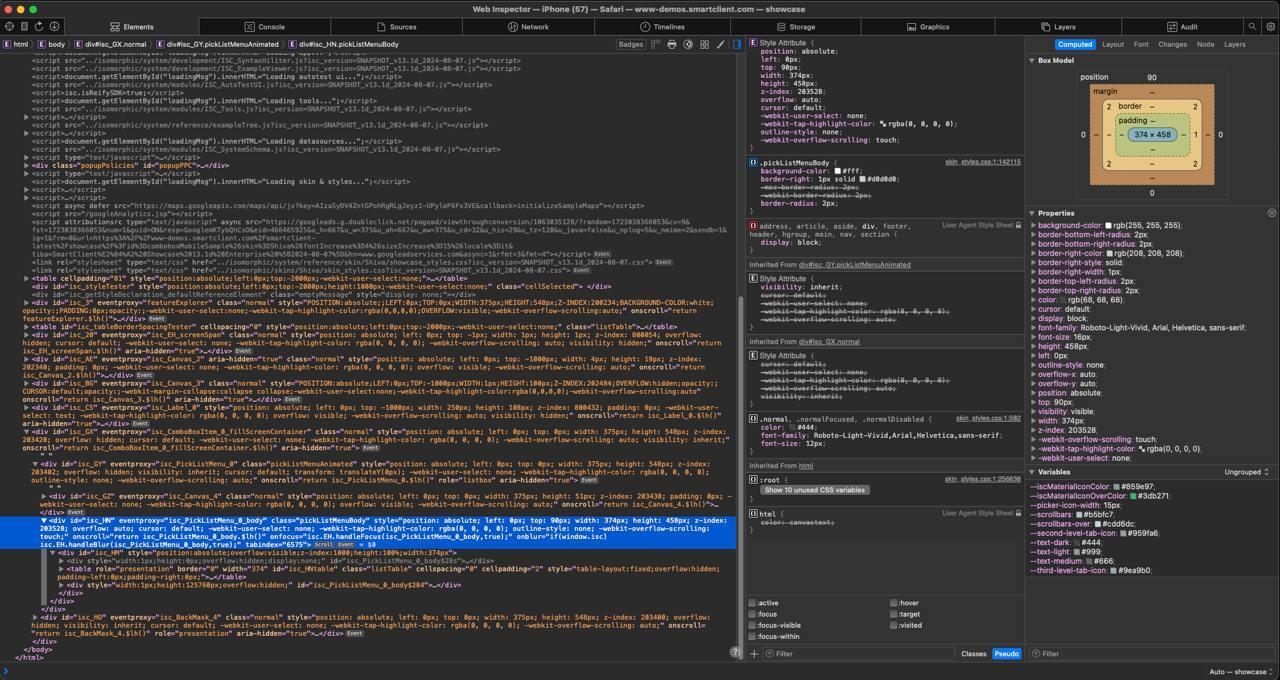Click Show 10 unused CSS variables

(x=814, y=490)
